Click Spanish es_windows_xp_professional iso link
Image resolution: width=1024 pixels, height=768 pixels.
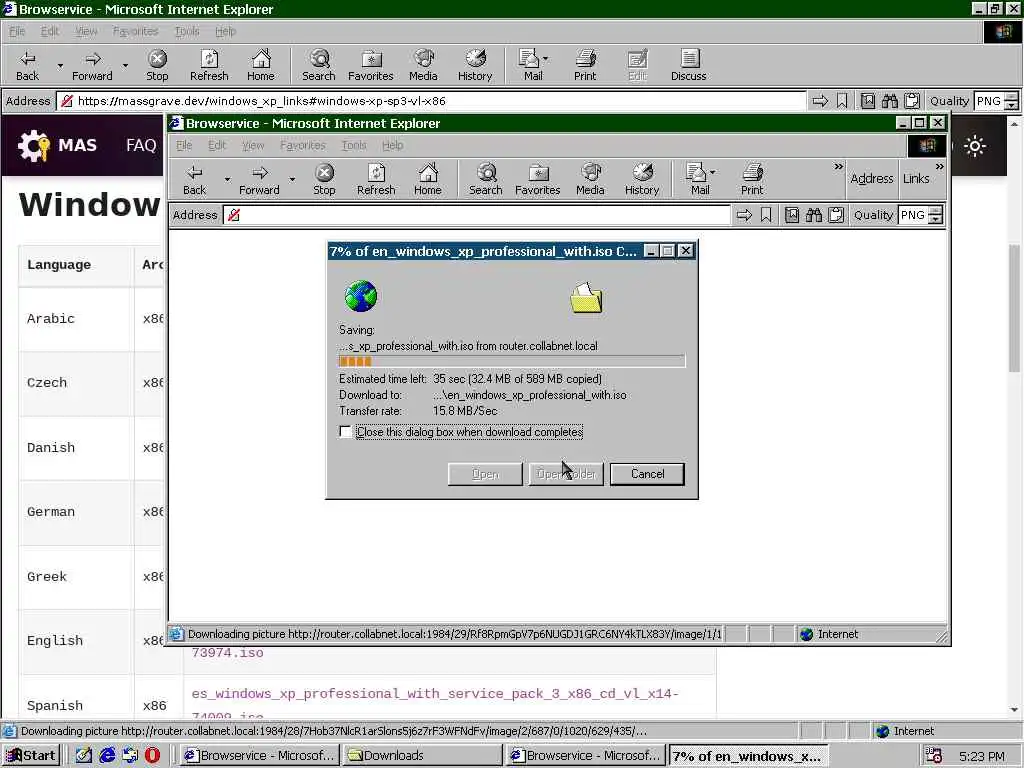pyautogui.click(x=435, y=703)
